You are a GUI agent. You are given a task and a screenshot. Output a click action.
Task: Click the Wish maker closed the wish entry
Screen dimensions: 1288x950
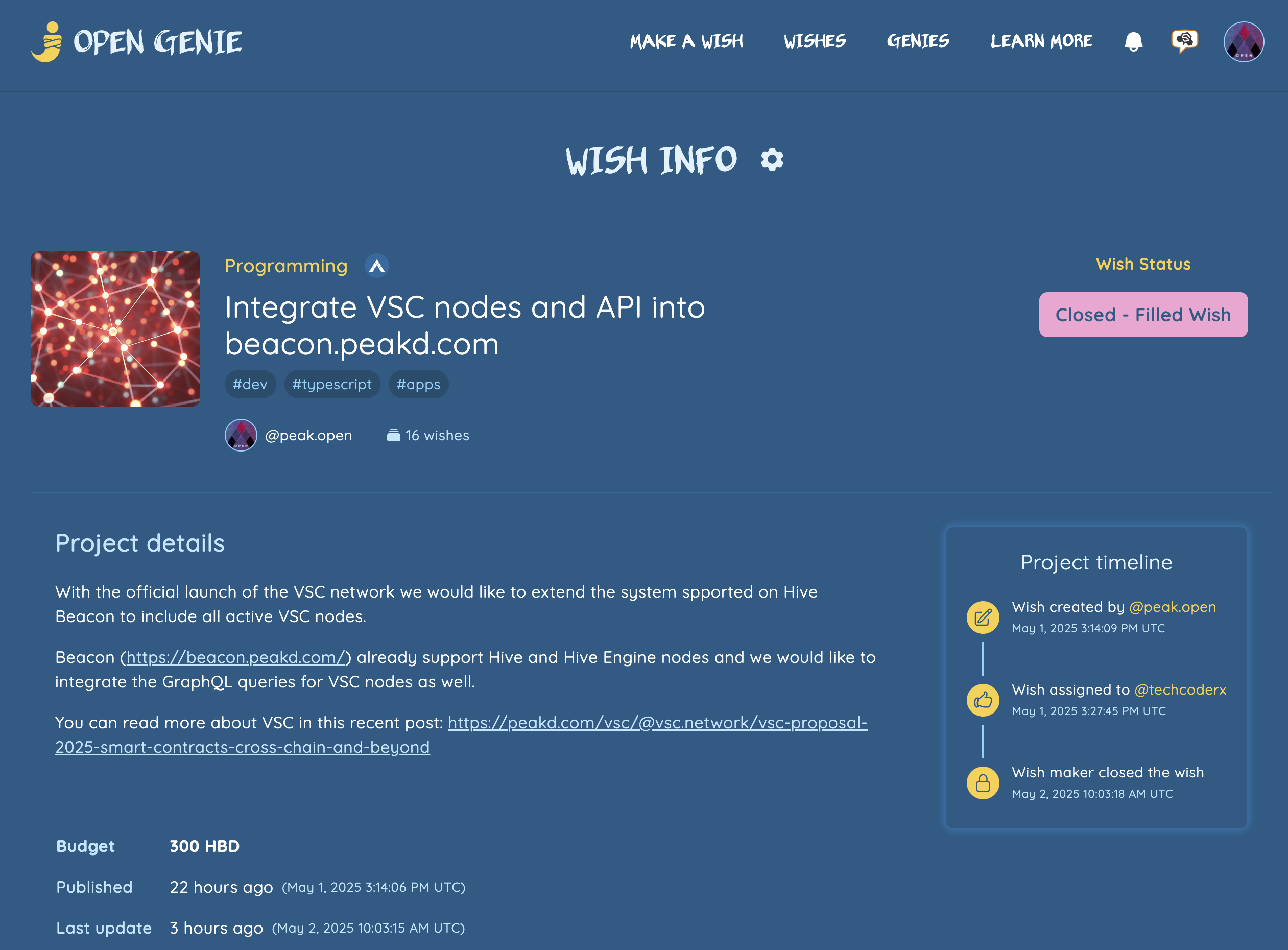coord(1107,772)
